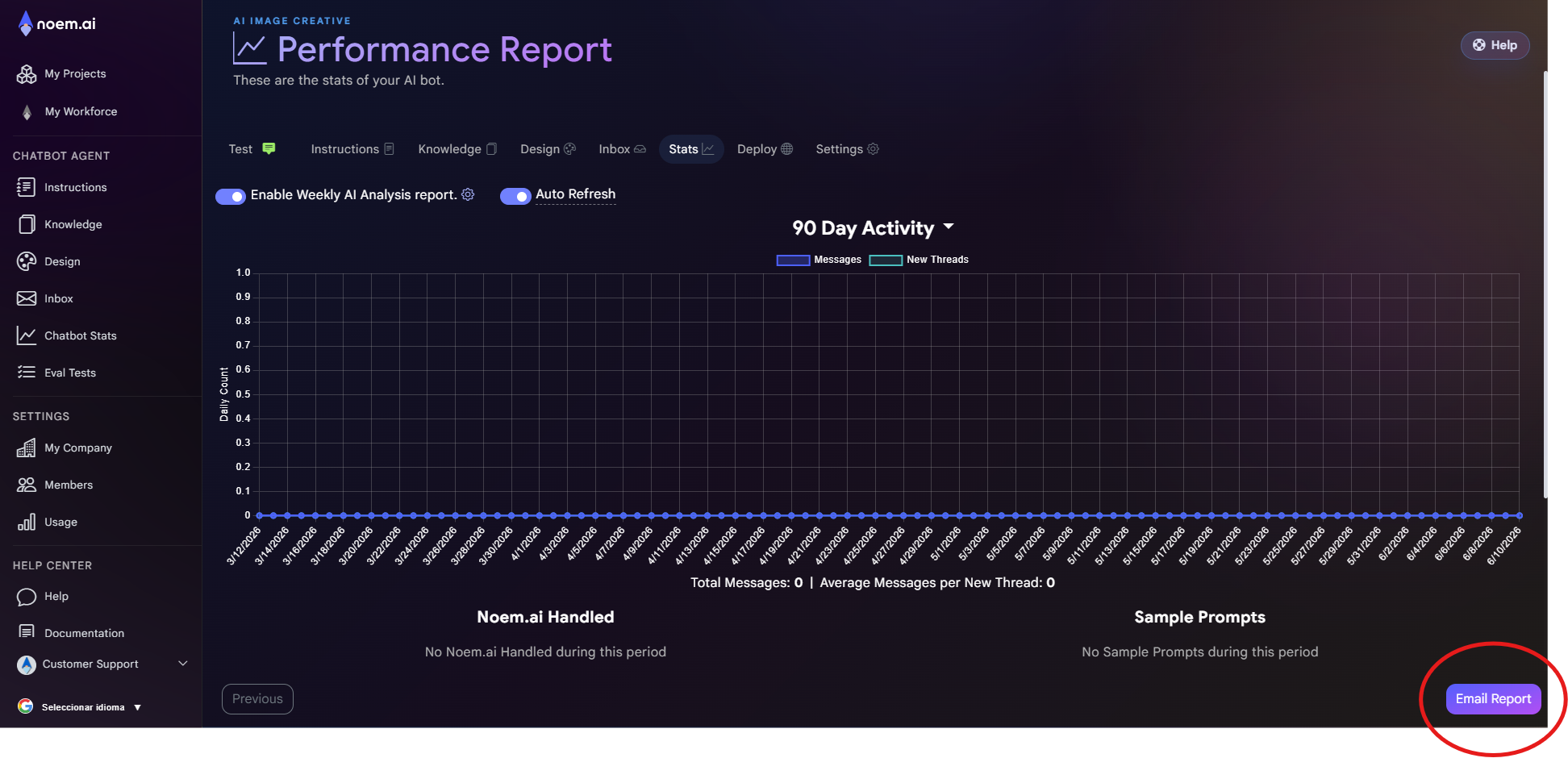Image resolution: width=1568 pixels, height=758 pixels.
Task: Select the Stats tab
Action: (x=691, y=149)
